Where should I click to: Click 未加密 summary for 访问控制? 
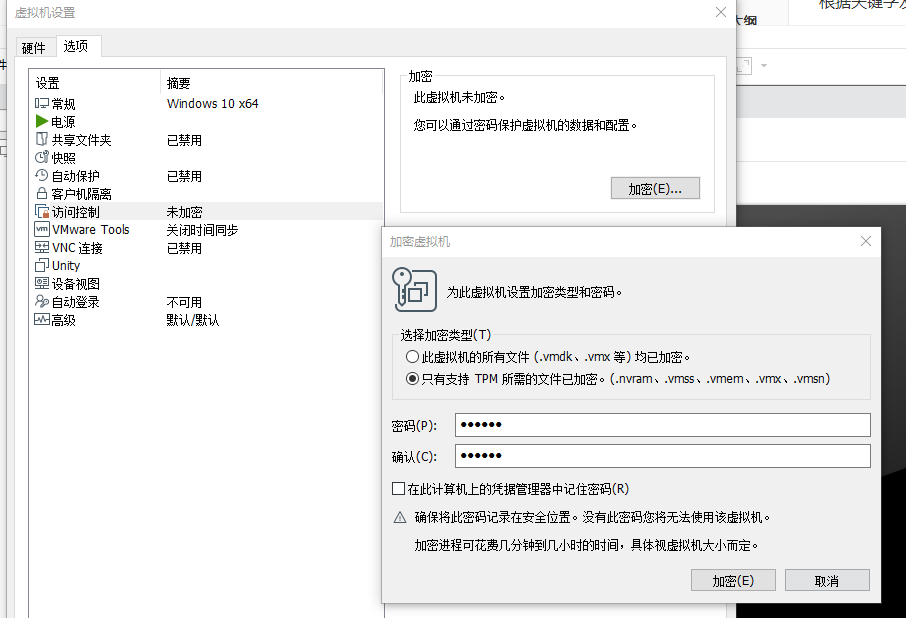coord(184,212)
